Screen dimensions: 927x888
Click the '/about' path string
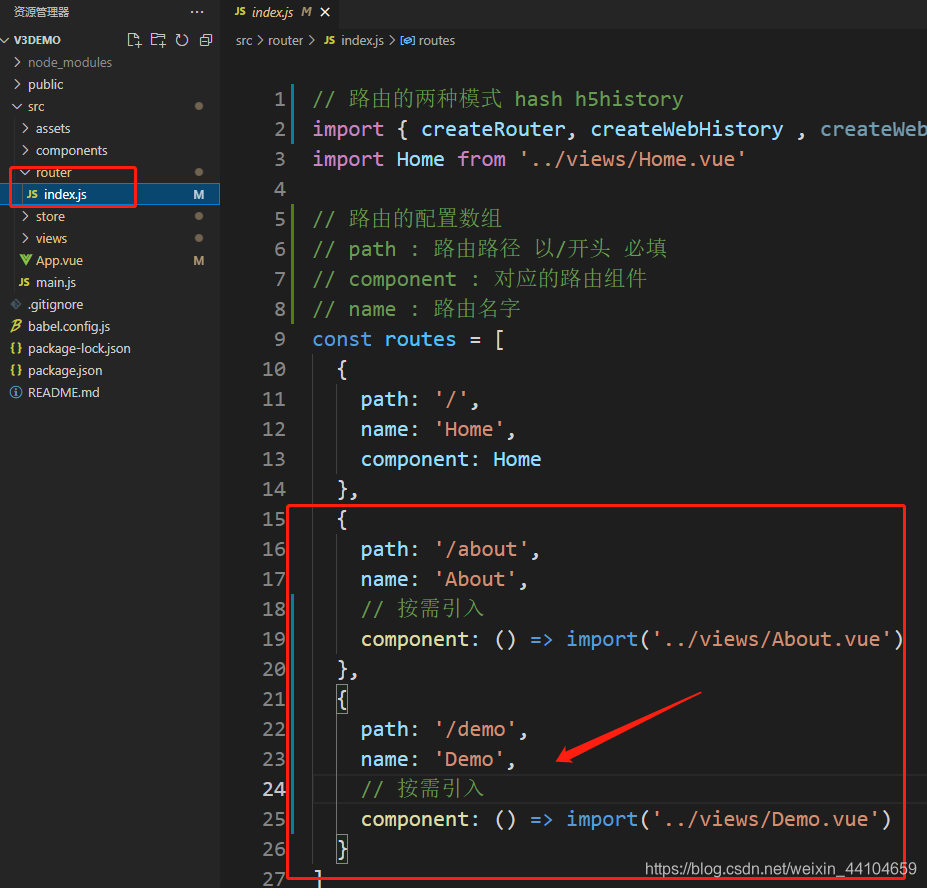pyautogui.click(x=481, y=550)
